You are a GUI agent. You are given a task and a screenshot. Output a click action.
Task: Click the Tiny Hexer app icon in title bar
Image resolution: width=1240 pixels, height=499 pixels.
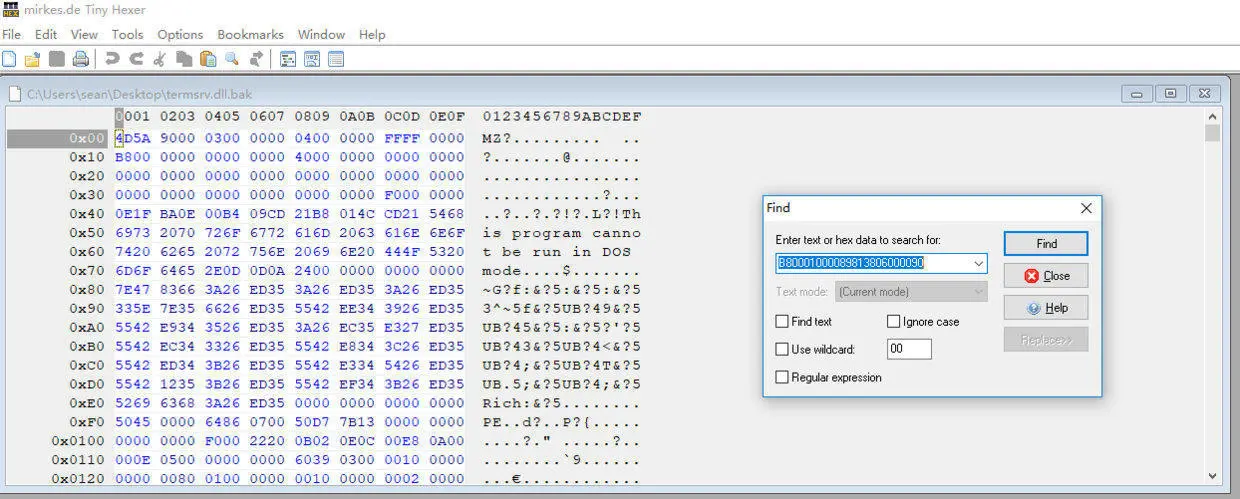click(11, 9)
